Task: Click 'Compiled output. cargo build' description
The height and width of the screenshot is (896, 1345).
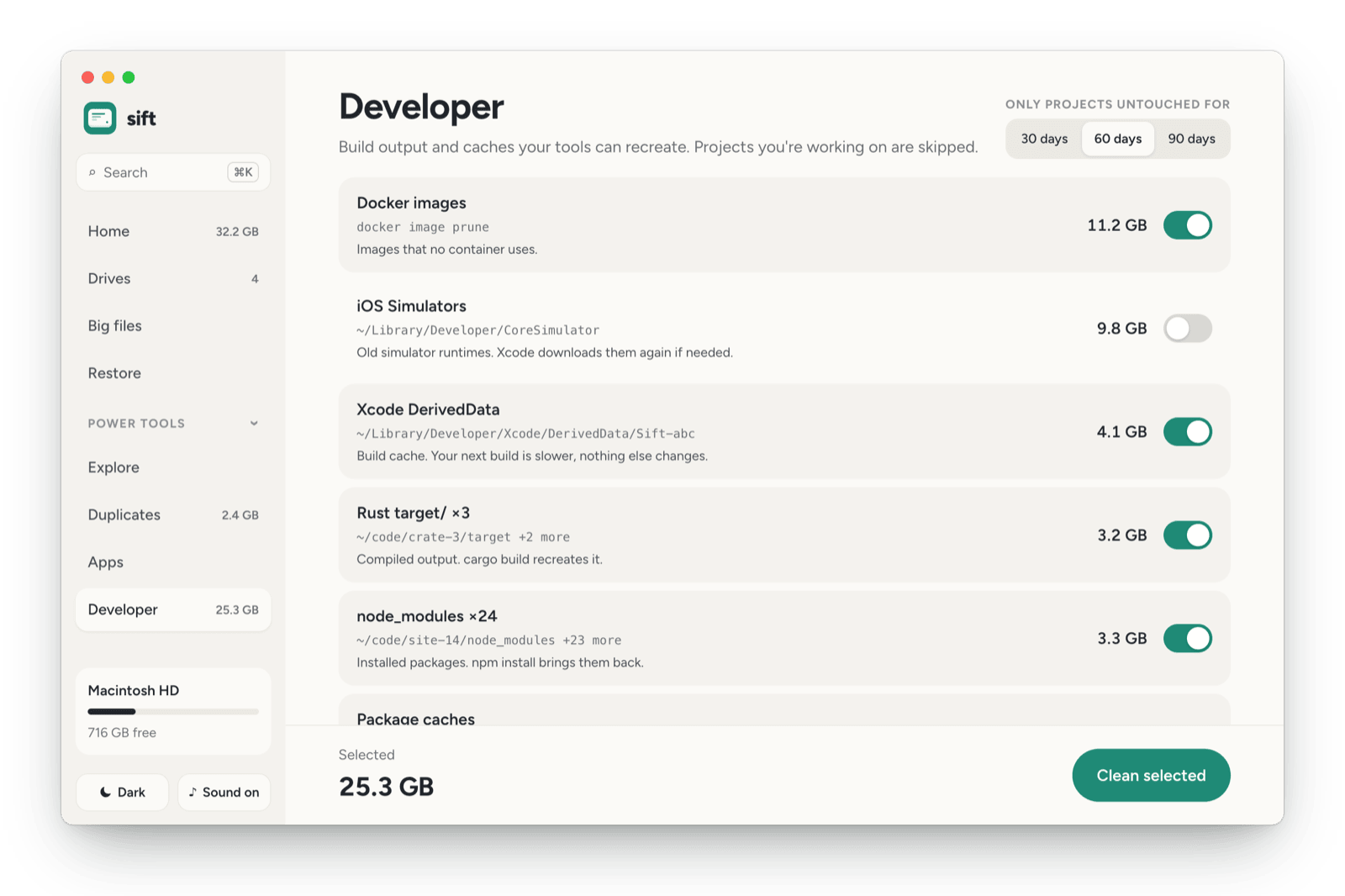Action: (x=479, y=560)
